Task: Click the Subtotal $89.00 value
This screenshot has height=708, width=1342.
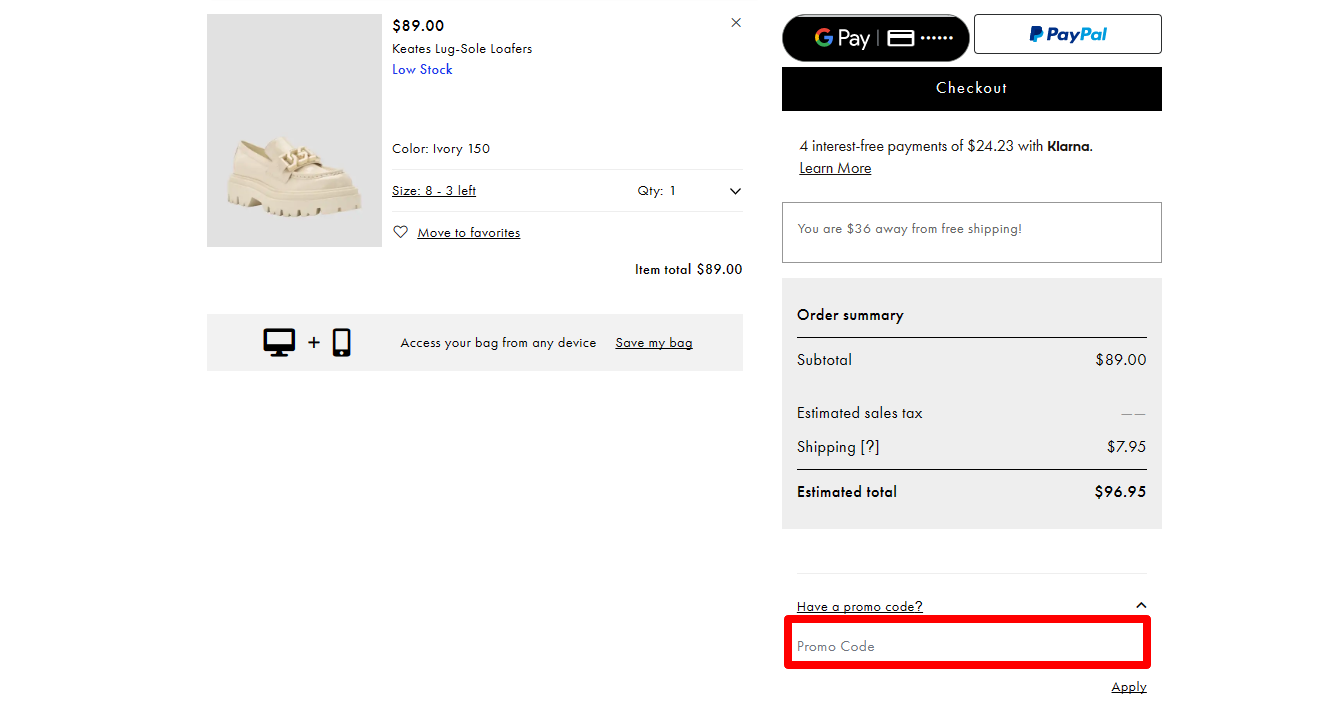Action: (1121, 360)
